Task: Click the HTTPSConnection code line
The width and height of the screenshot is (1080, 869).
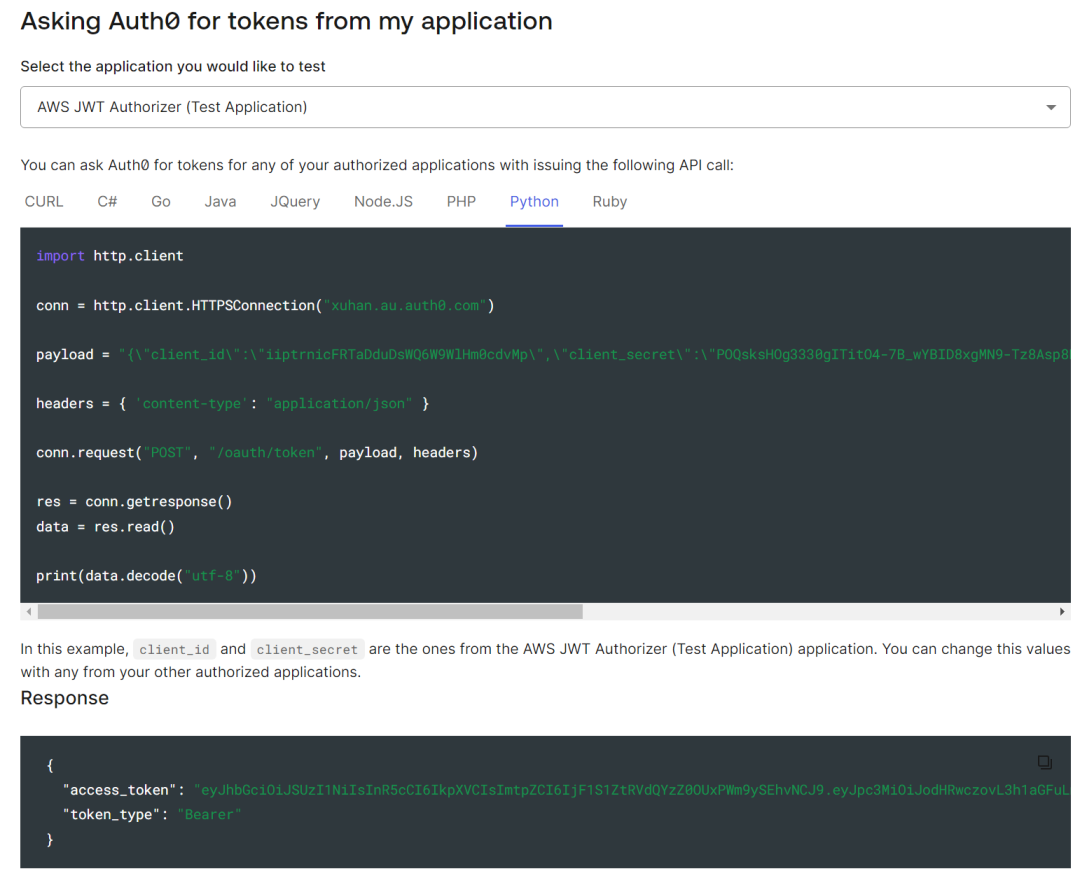Action: point(265,306)
